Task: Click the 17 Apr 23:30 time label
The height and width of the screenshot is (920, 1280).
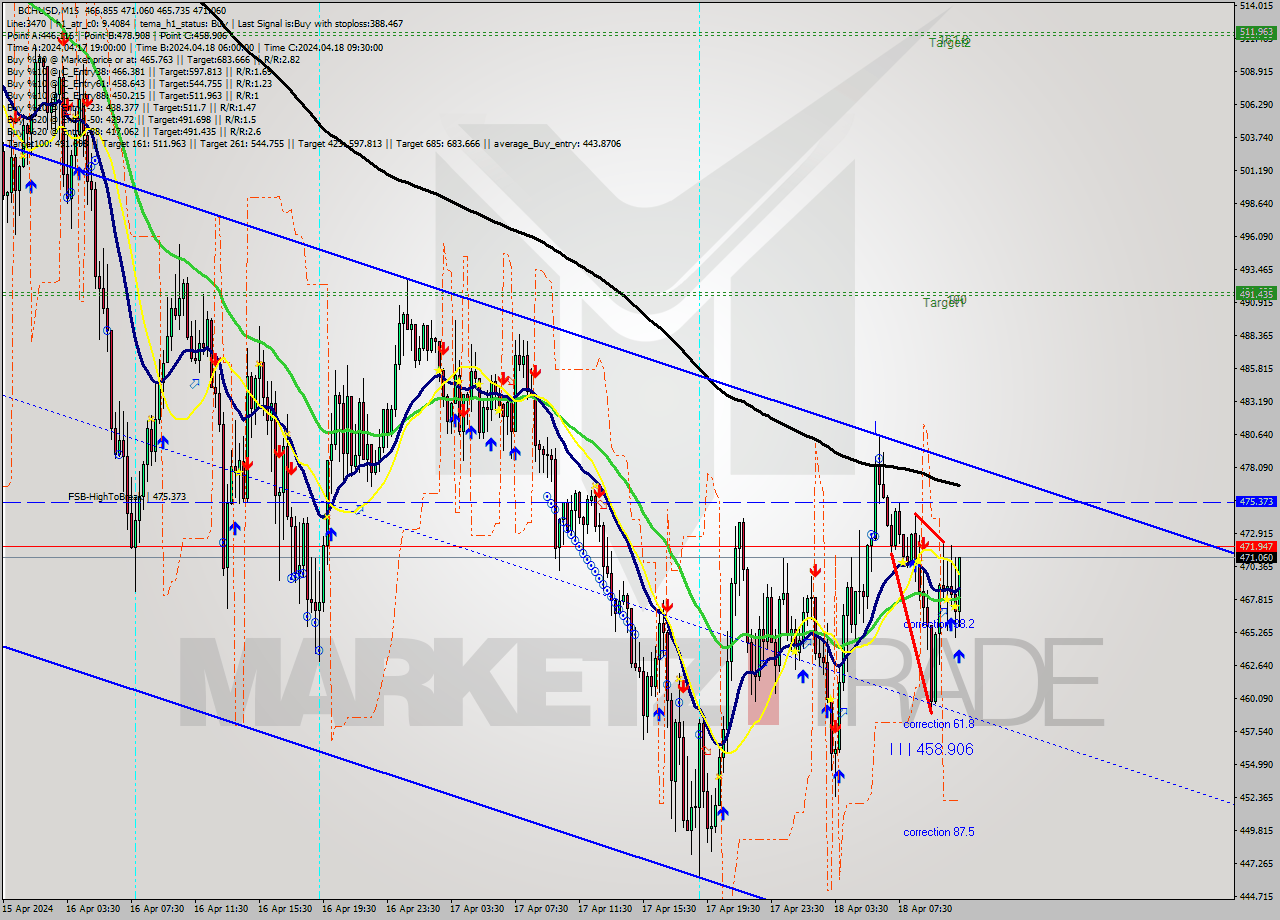Action: coord(797,909)
